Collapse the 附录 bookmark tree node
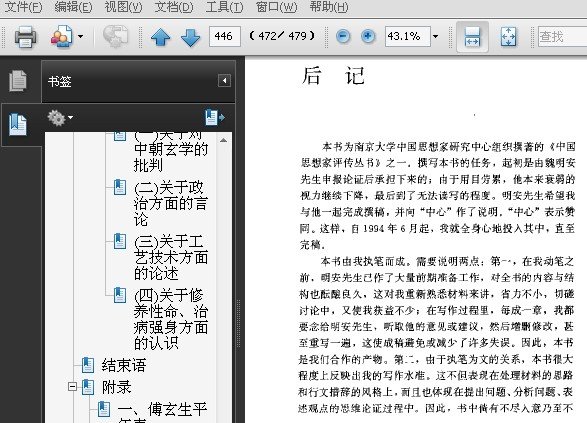 coord(73,386)
